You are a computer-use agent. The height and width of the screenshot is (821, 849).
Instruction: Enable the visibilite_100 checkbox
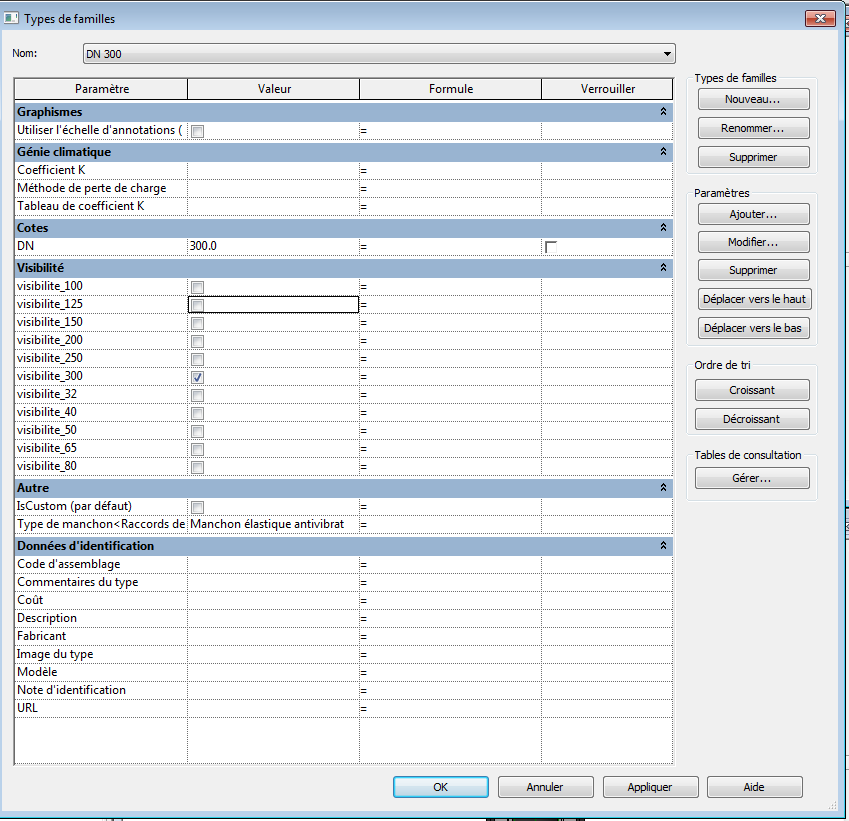click(198, 287)
